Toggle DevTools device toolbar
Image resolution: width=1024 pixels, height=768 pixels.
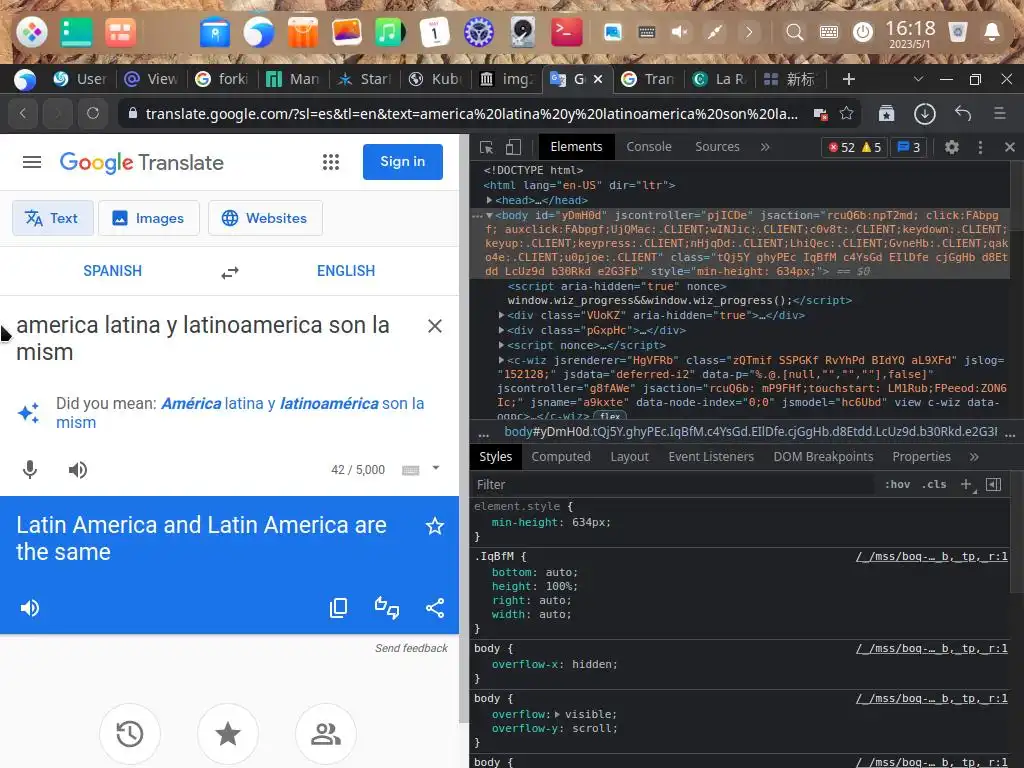coord(513,147)
